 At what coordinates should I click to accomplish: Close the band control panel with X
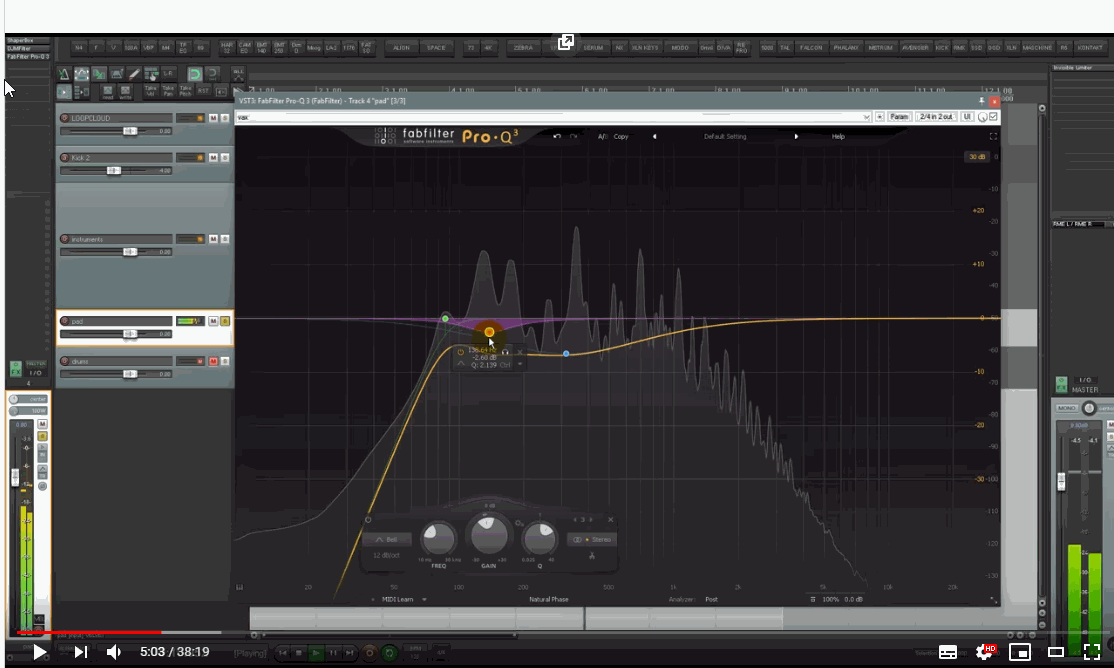click(x=610, y=519)
